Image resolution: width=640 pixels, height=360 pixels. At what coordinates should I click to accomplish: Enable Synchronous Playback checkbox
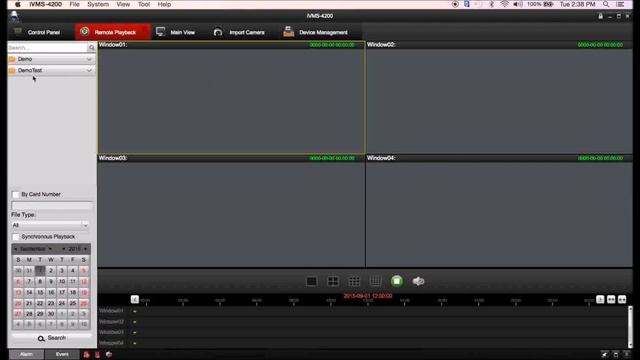pyautogui.click(x=16, y=237)
